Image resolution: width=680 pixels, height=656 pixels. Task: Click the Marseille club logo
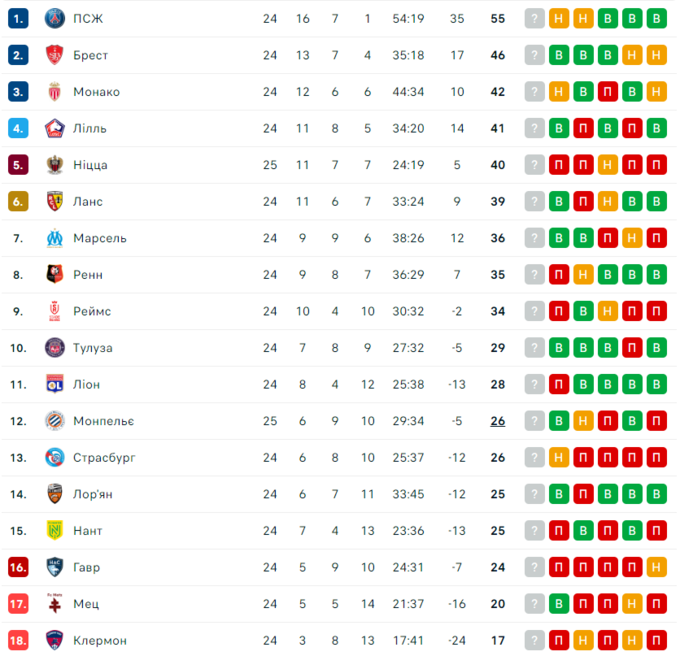pos(55,238)
